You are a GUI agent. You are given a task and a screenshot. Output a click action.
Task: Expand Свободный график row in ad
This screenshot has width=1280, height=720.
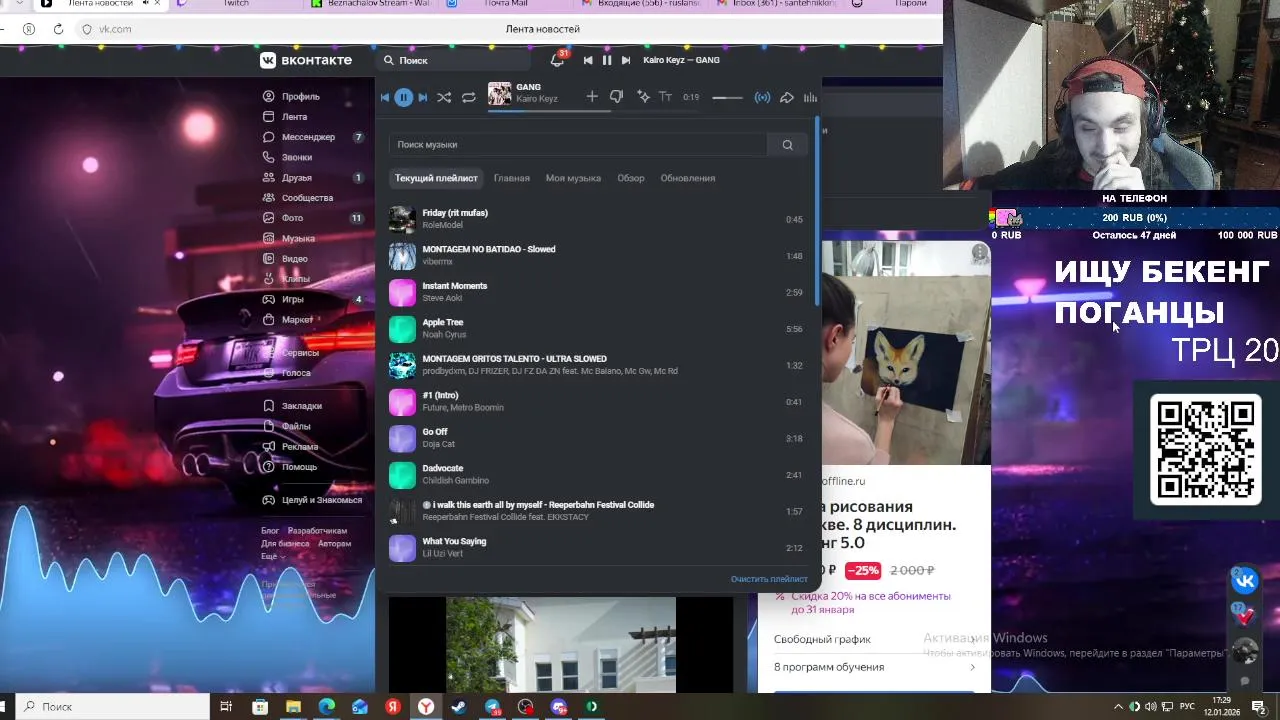[x=874, y=639]
